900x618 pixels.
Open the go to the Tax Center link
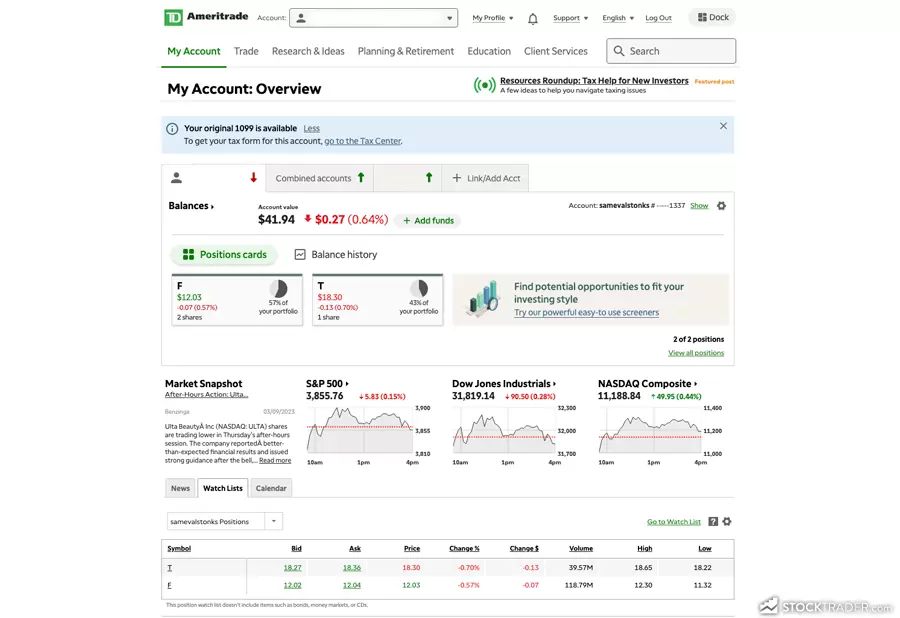coord(362,141)
